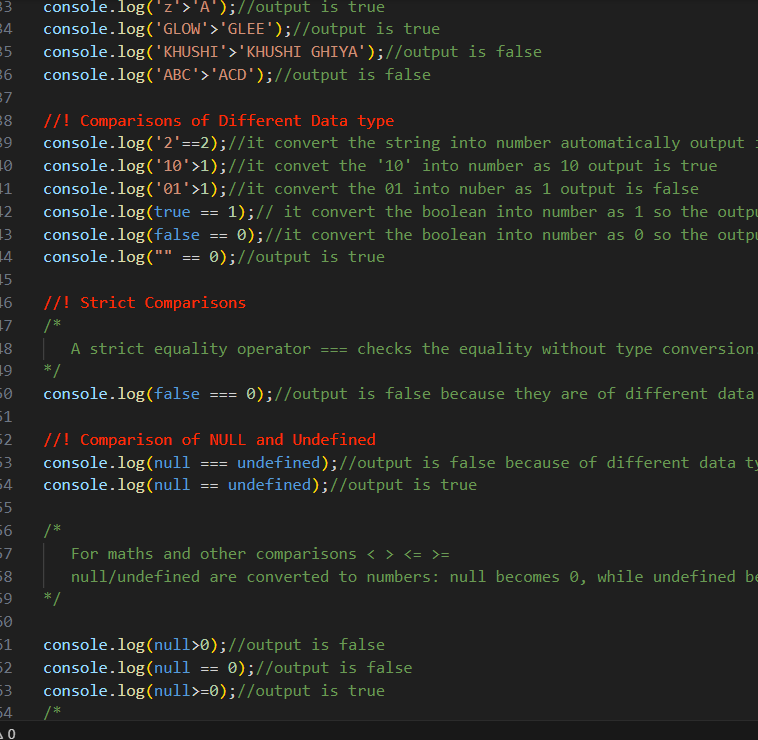This screenshot has width=758, height=740.
Task: Click the console.log(true == 1) statement
Action: tap(149, 212)
